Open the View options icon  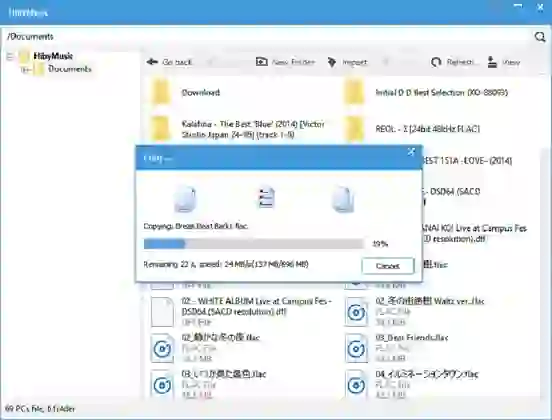492,62
